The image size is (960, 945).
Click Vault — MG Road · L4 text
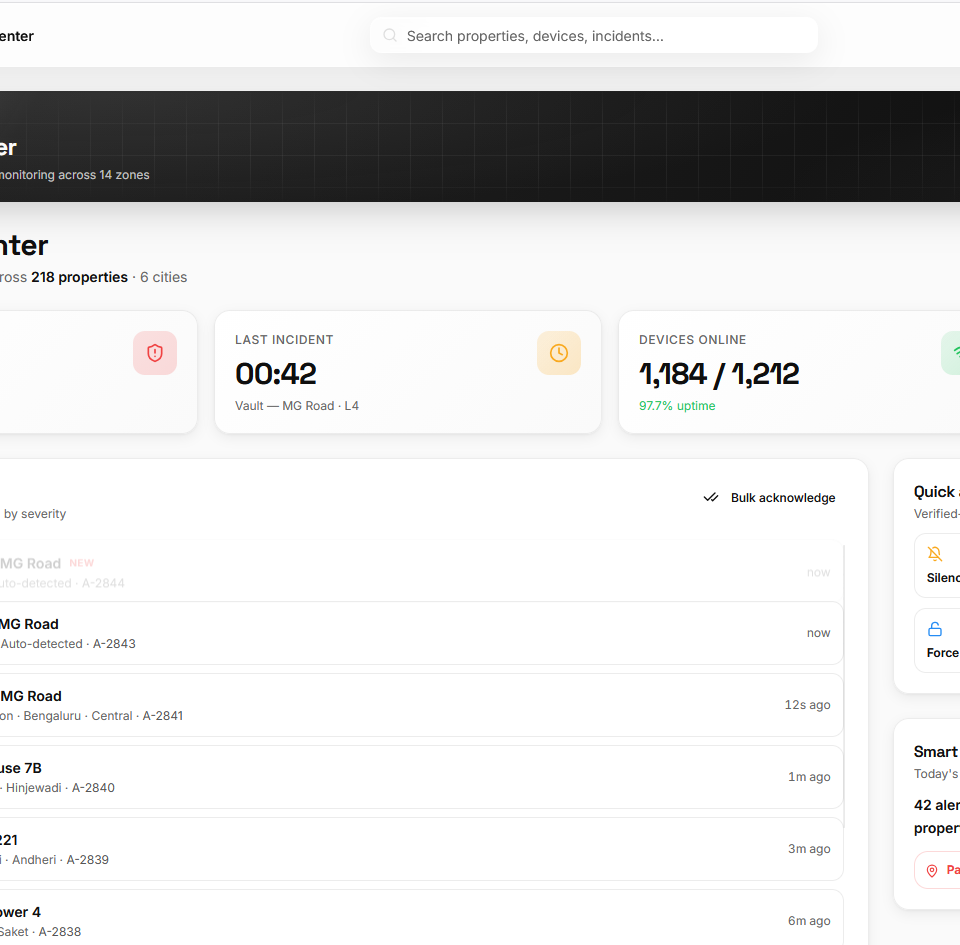(x=297, y=406)
